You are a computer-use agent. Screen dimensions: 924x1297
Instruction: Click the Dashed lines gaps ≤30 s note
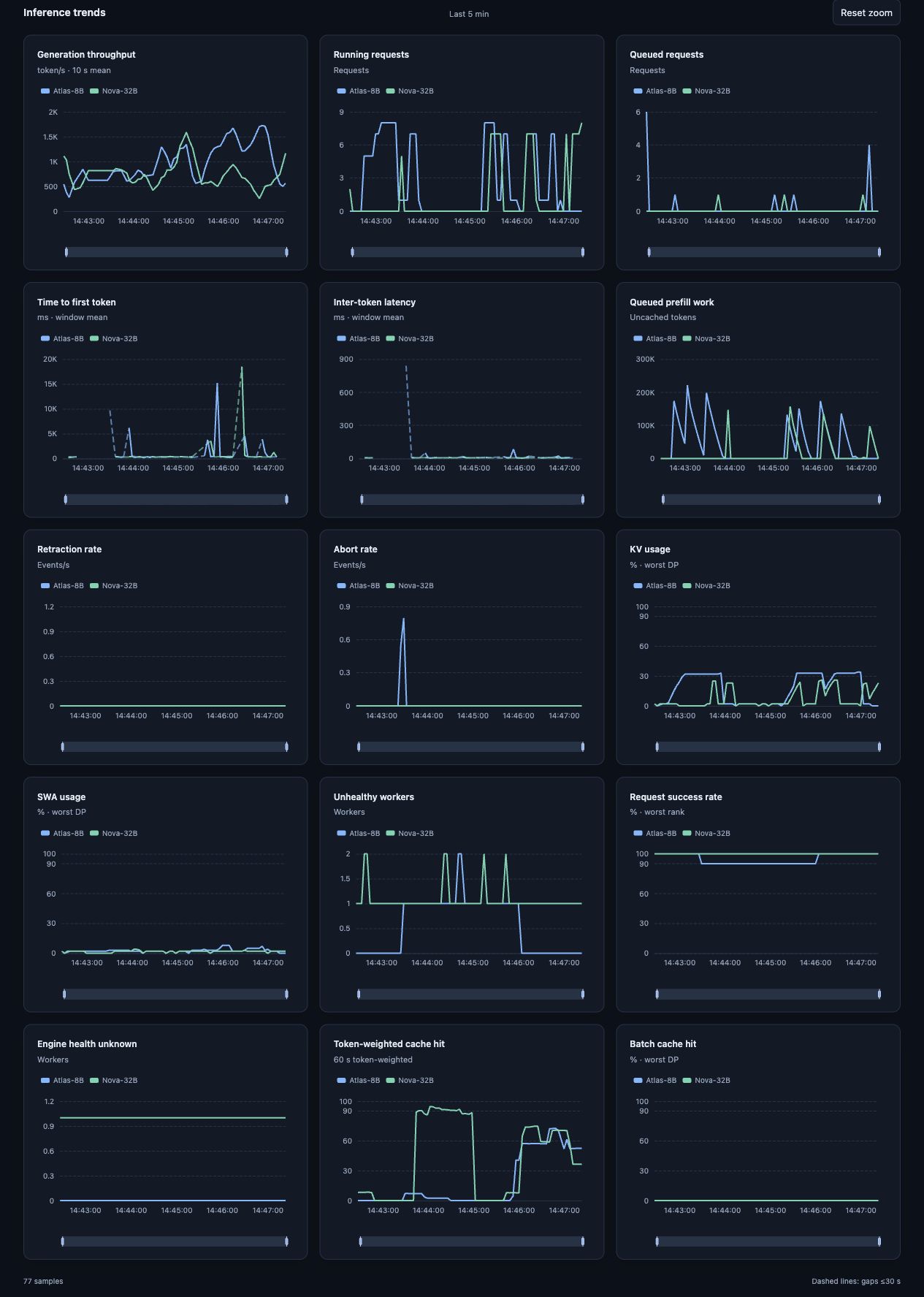click(856, 1282)
